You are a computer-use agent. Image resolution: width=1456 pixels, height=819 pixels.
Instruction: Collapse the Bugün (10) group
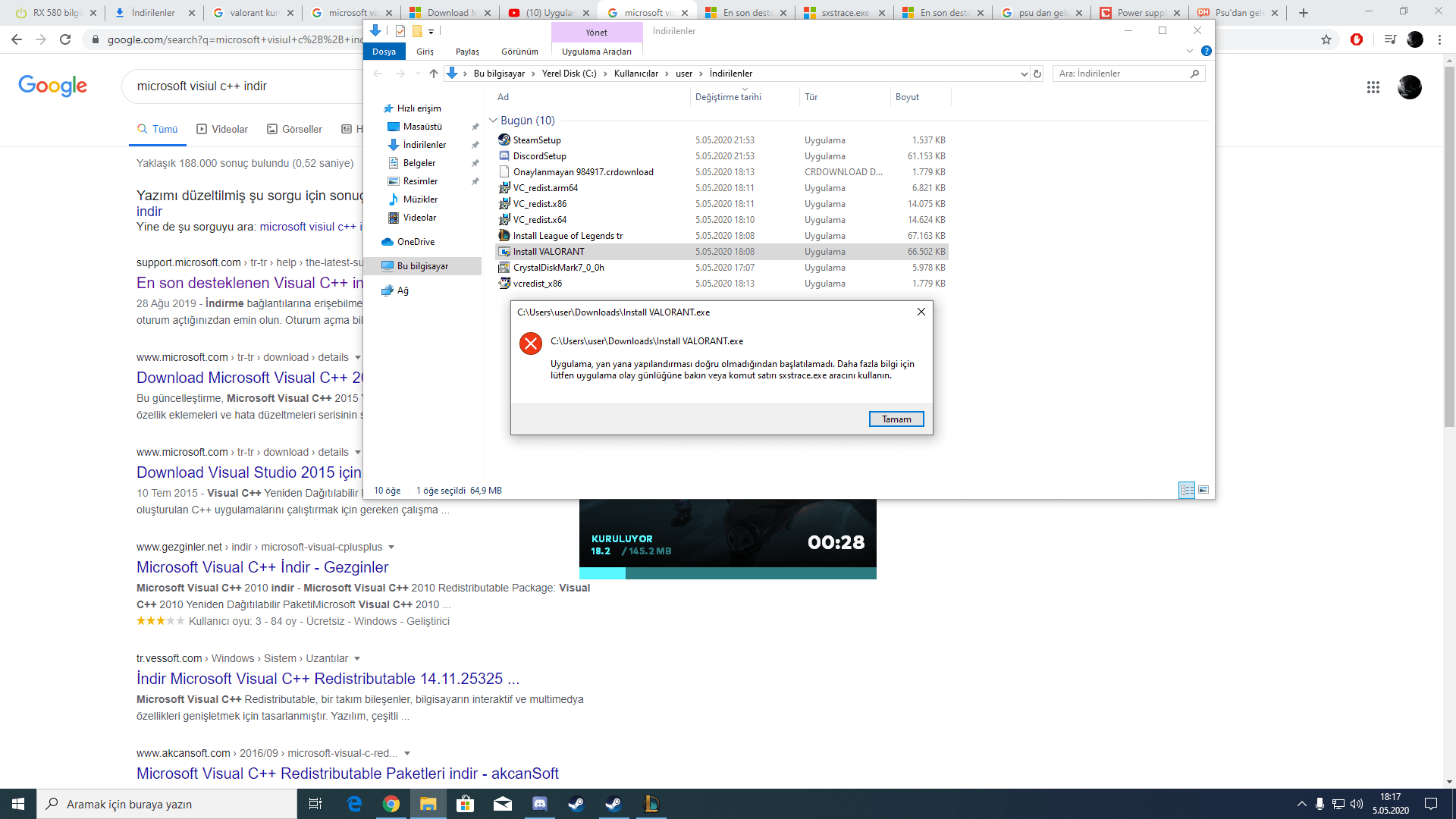tap(493, 121)
